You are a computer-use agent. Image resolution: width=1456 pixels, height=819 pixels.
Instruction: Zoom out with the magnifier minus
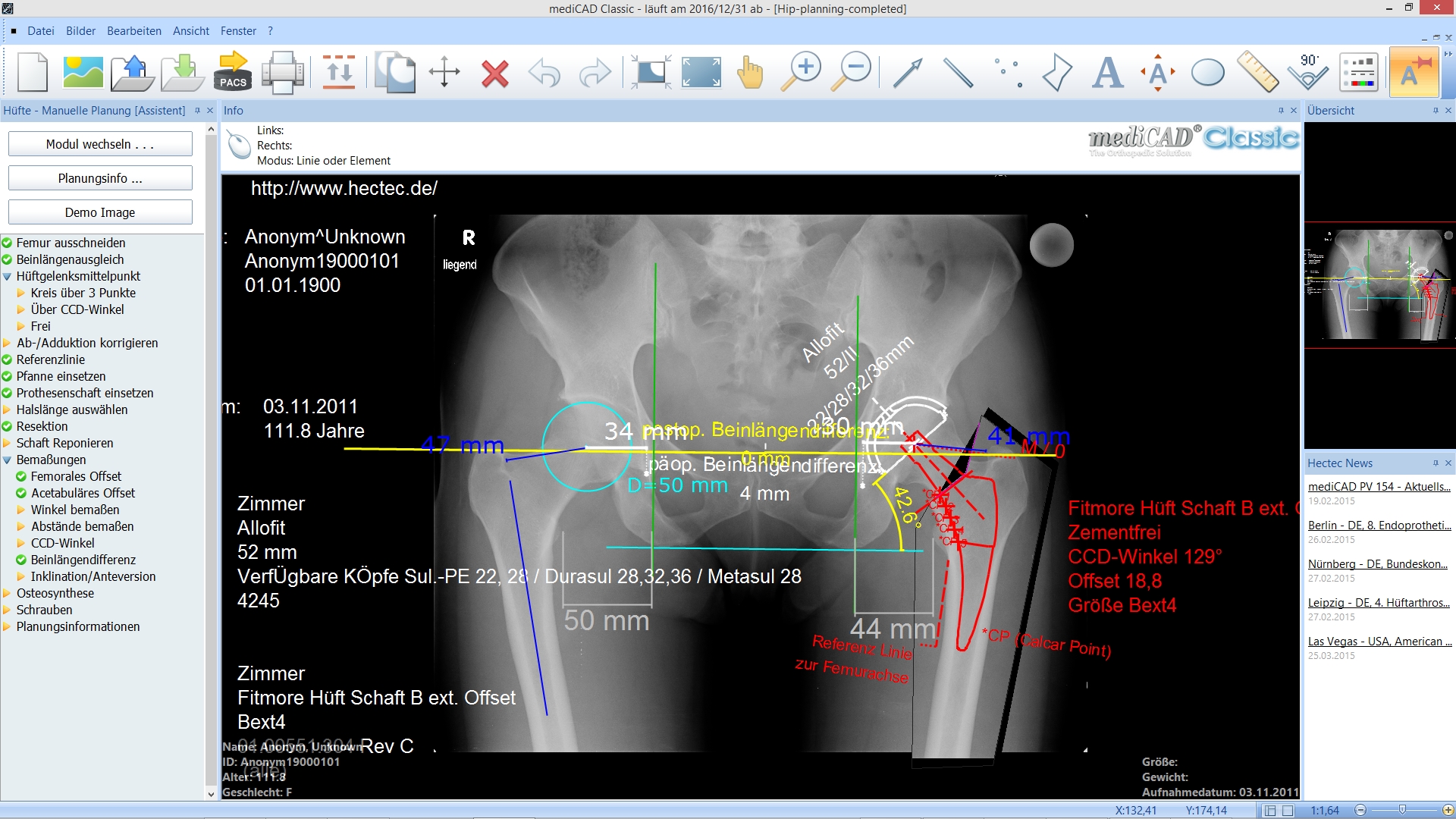pos(851,73)
